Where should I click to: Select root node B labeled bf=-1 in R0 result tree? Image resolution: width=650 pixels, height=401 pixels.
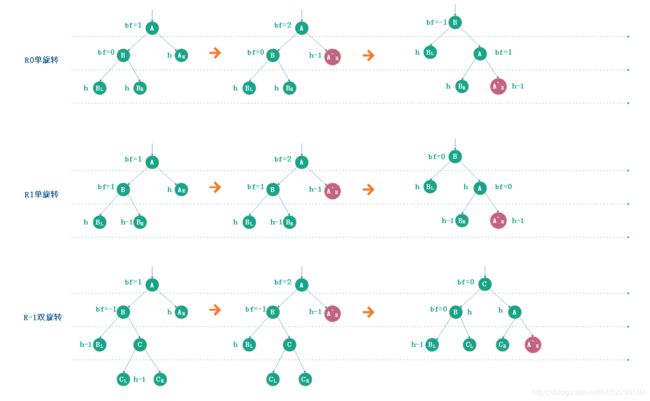455,22
